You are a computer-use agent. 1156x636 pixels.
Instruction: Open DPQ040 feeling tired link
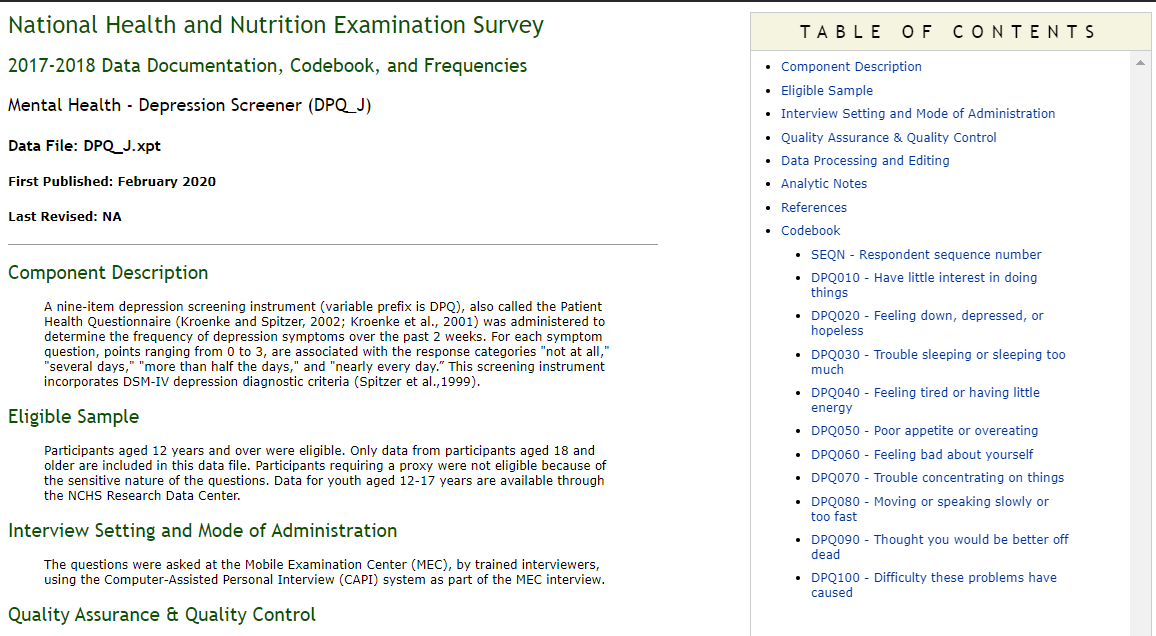coord(925,393)
